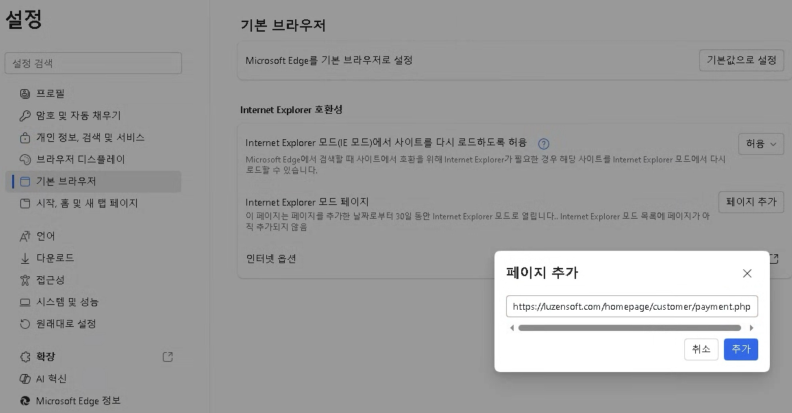Click the external link icon beside Extensions
This screenshot has width=792, height=413.
[167, 357]
